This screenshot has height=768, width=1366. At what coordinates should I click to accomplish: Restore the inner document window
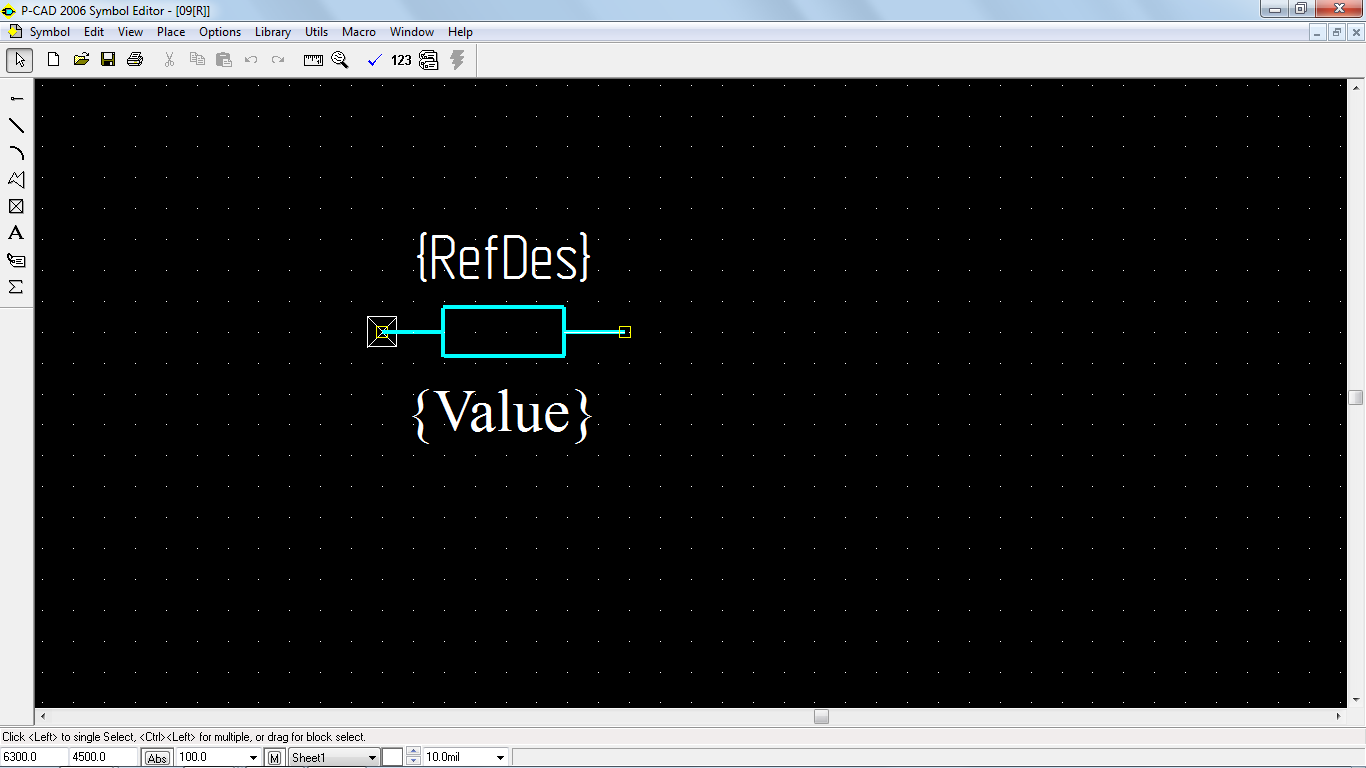click(x=1337, y=32)
